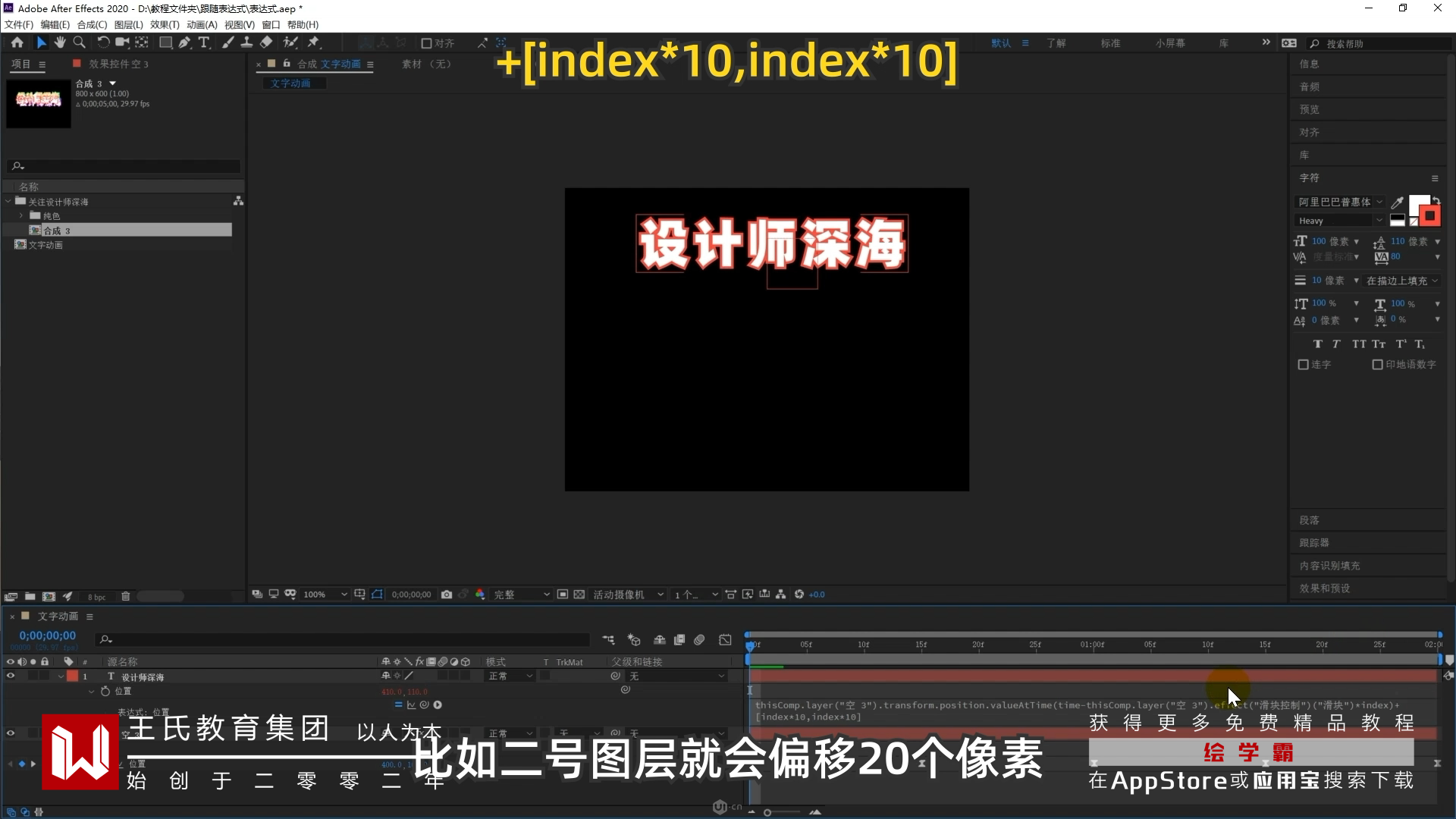
Task: Open the 100% magnification dropdown
Action: click(x=326, y=595)
